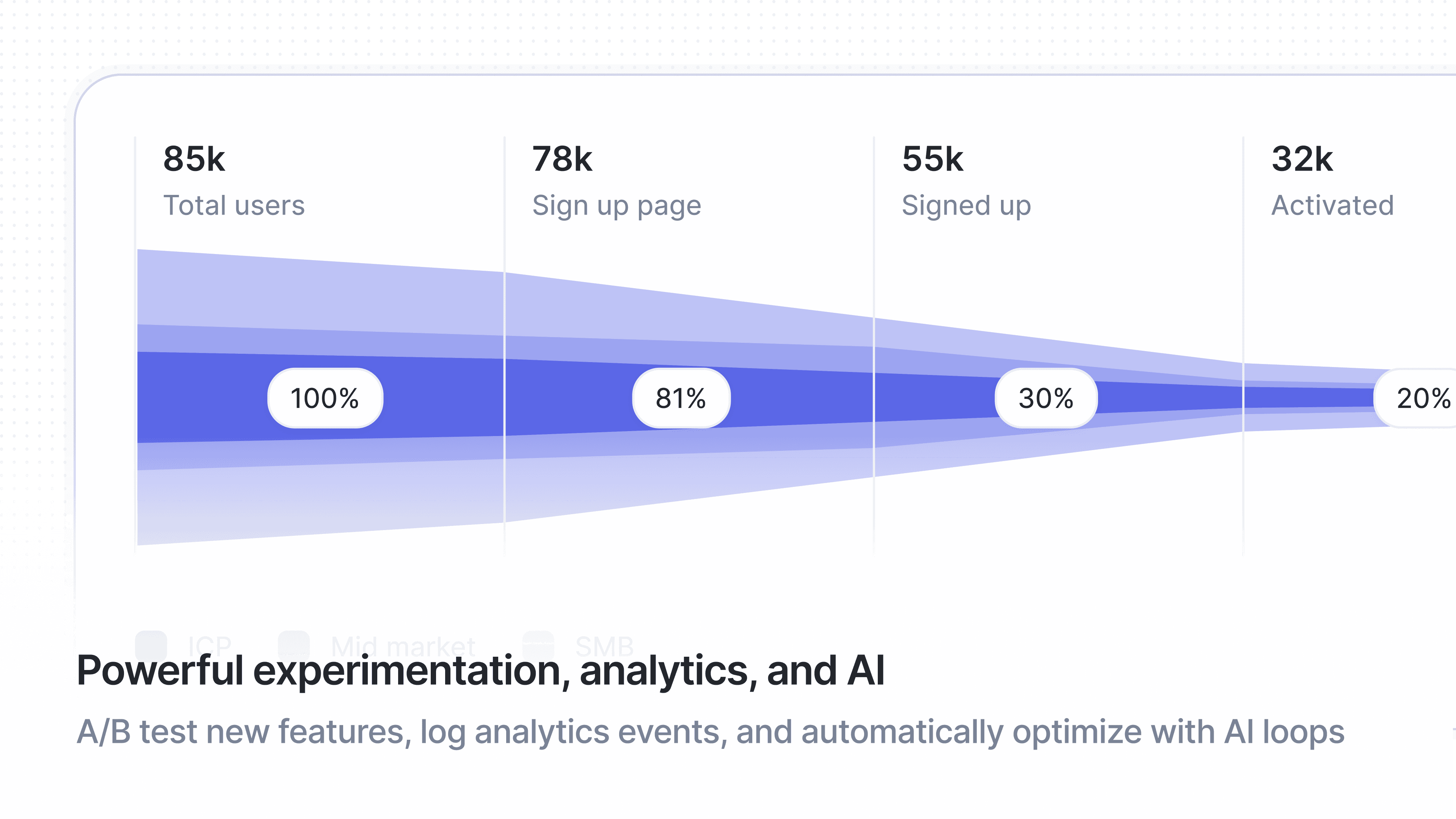Toggle the SMB legend checkbox

point(538,645)
